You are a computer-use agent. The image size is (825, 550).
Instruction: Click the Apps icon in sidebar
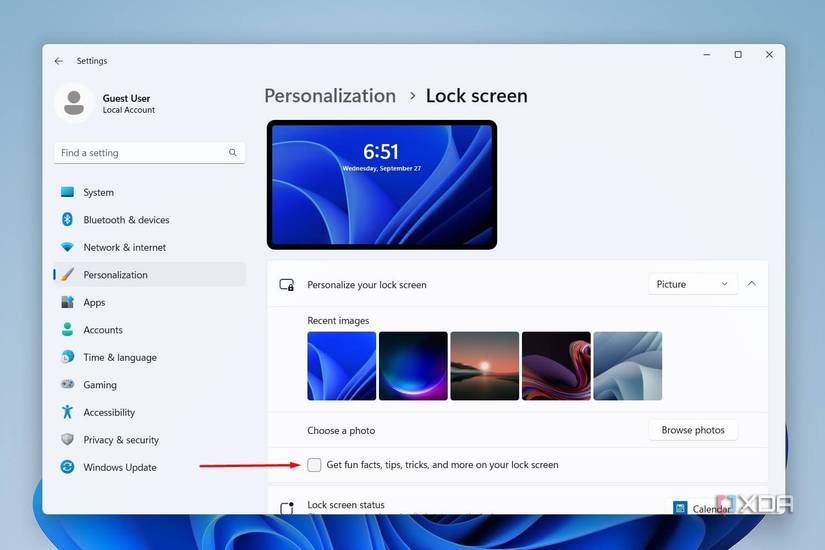tap(67, 302)
